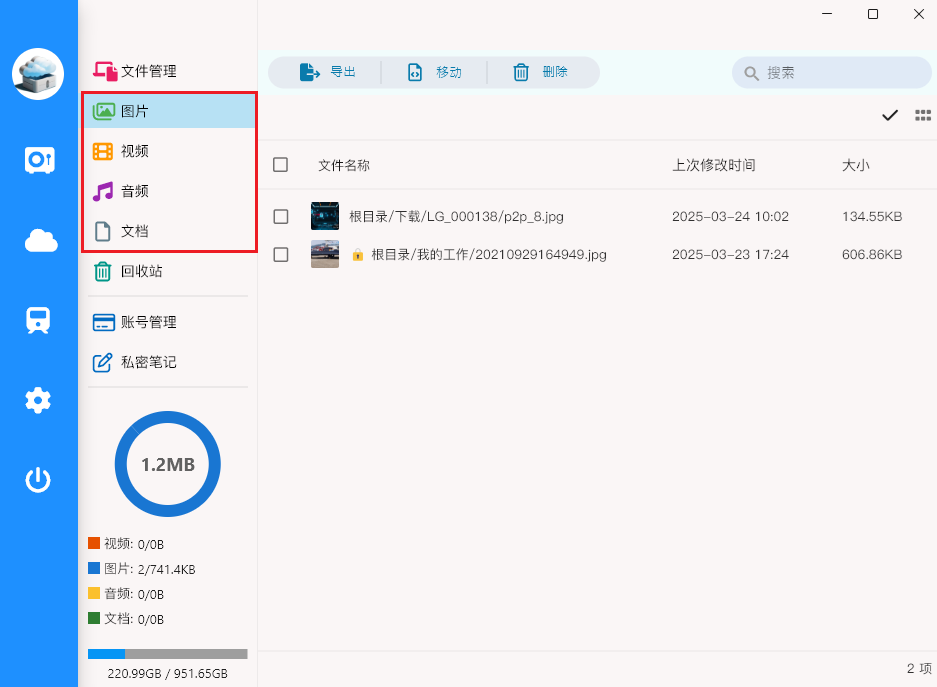Click file name 根目录/我的工作/20210929164949.jpg
This screenshot has width=937, height=687.
coord(489,254)
